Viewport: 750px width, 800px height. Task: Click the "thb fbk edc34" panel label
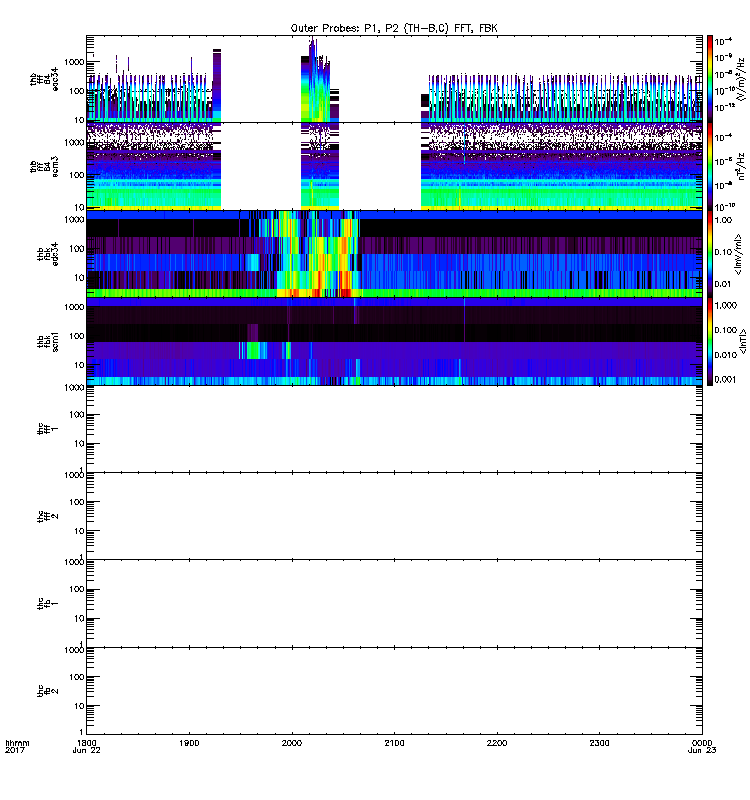coord(47,254)
